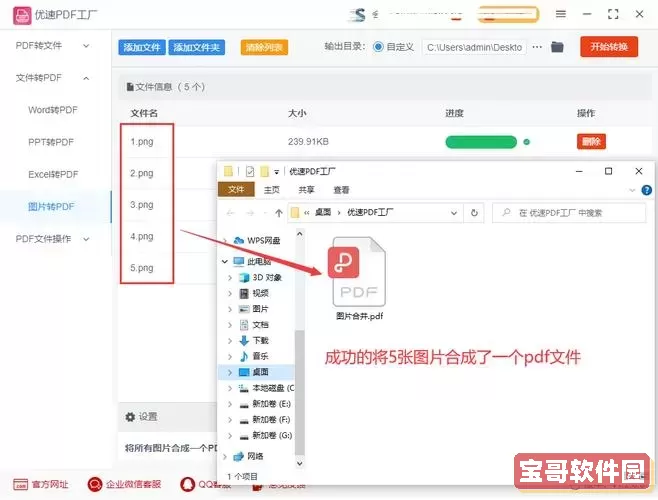Switch to the 查看 ribbon tab
The width and height of the screenshot is (658, 500).
point(342,190)
